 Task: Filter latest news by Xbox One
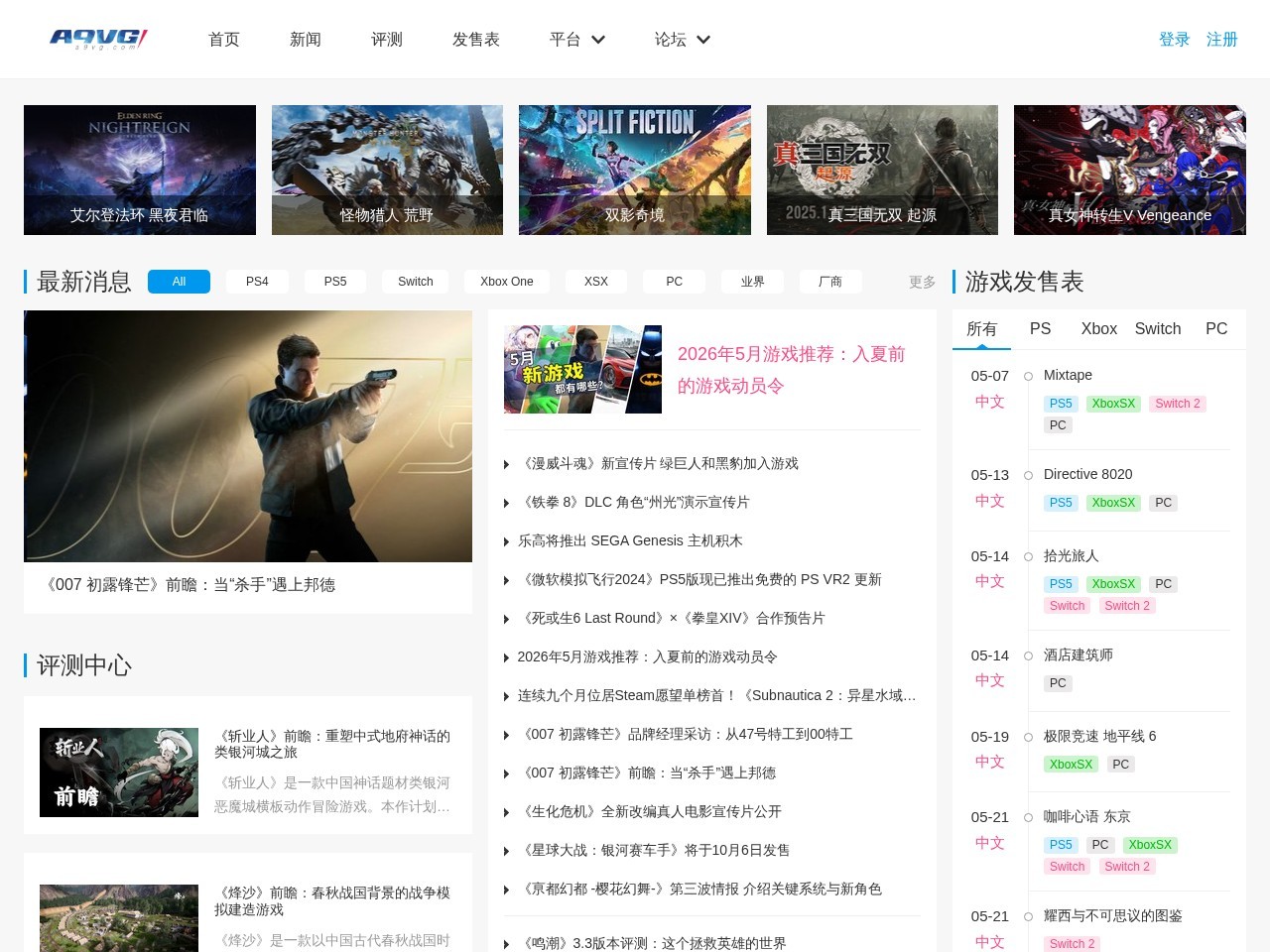point(507,282)
